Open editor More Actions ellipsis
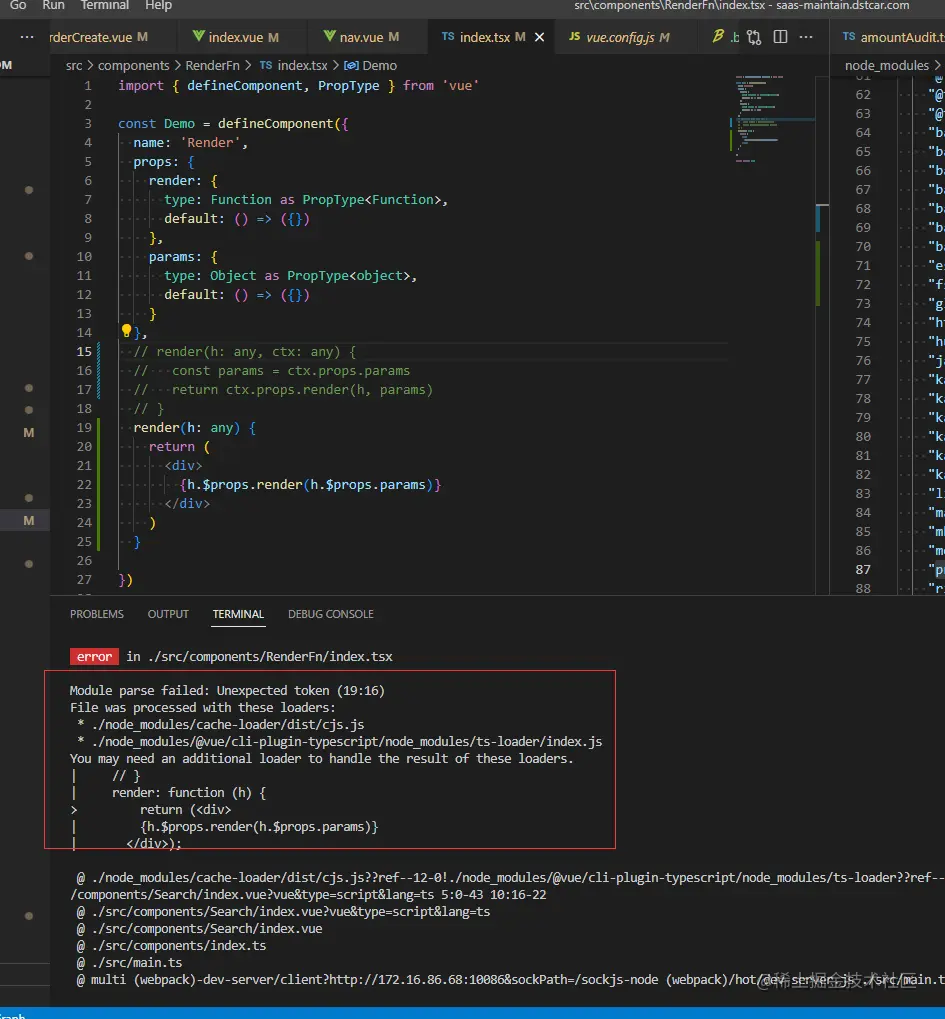 coord(806,37)
